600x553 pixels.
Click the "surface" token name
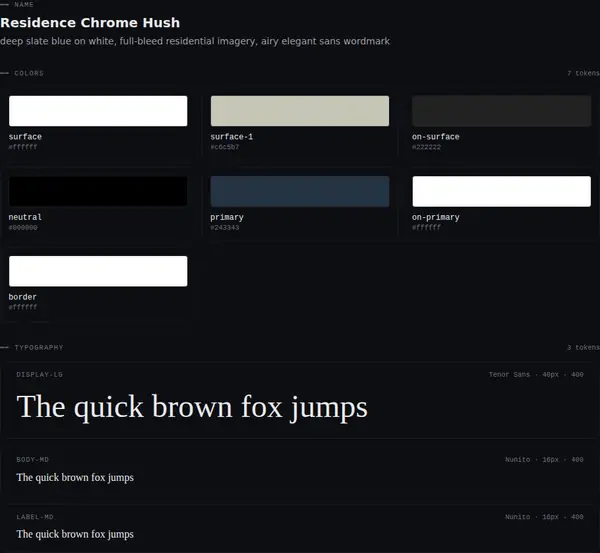25,137
